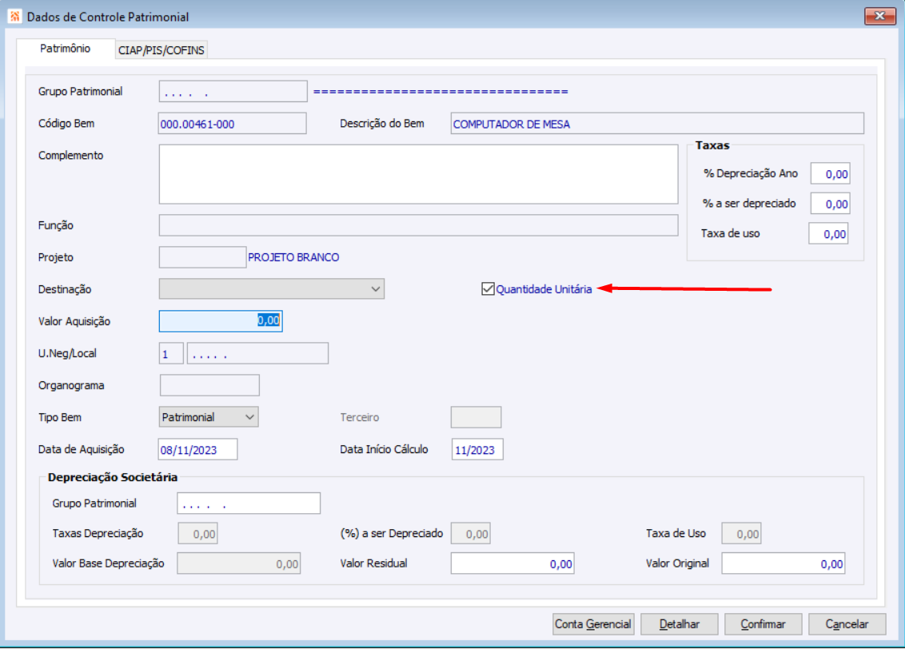Open the CIAP/PIS/COFINS tab
This screenshot has width=905, height=649.
coord(161,50)
